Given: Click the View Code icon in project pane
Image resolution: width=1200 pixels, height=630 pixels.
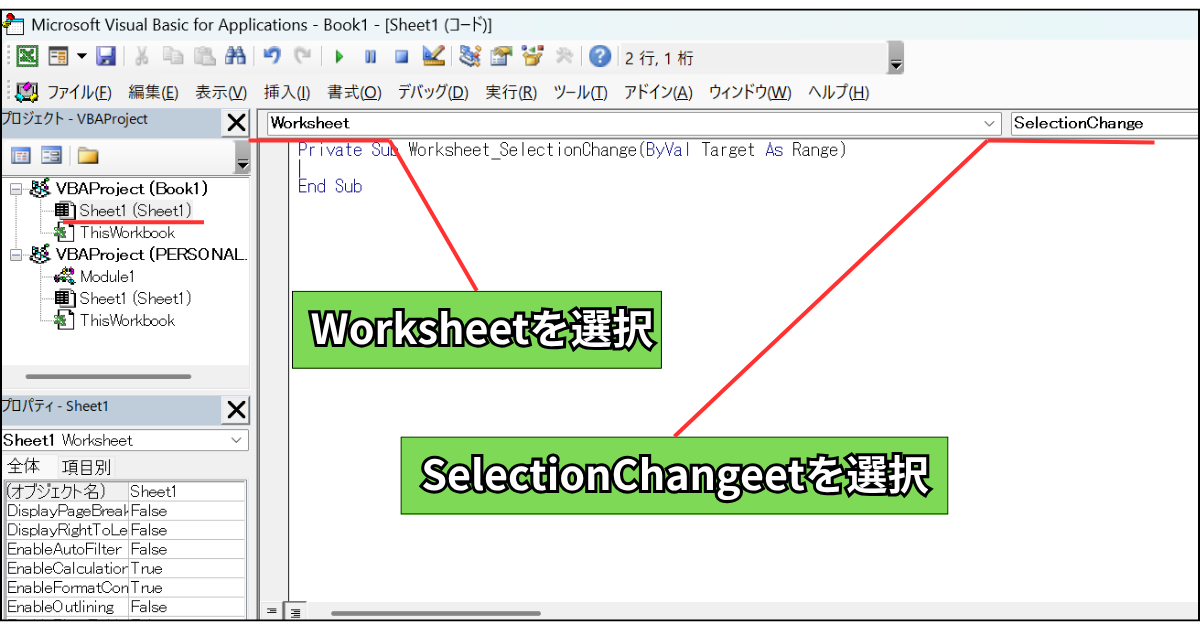Looking at the screenshot, I should [x=21, y=155].
